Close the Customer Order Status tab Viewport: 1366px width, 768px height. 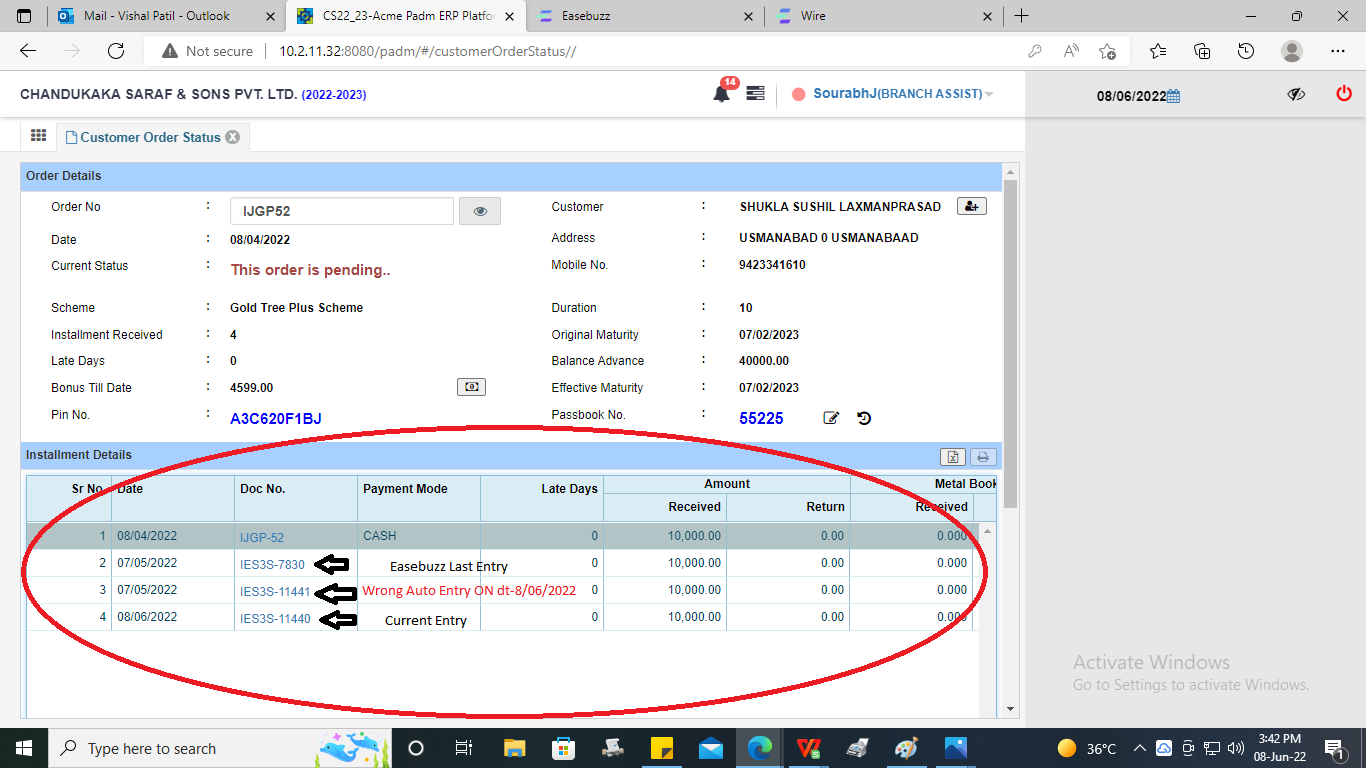(232, 137)
